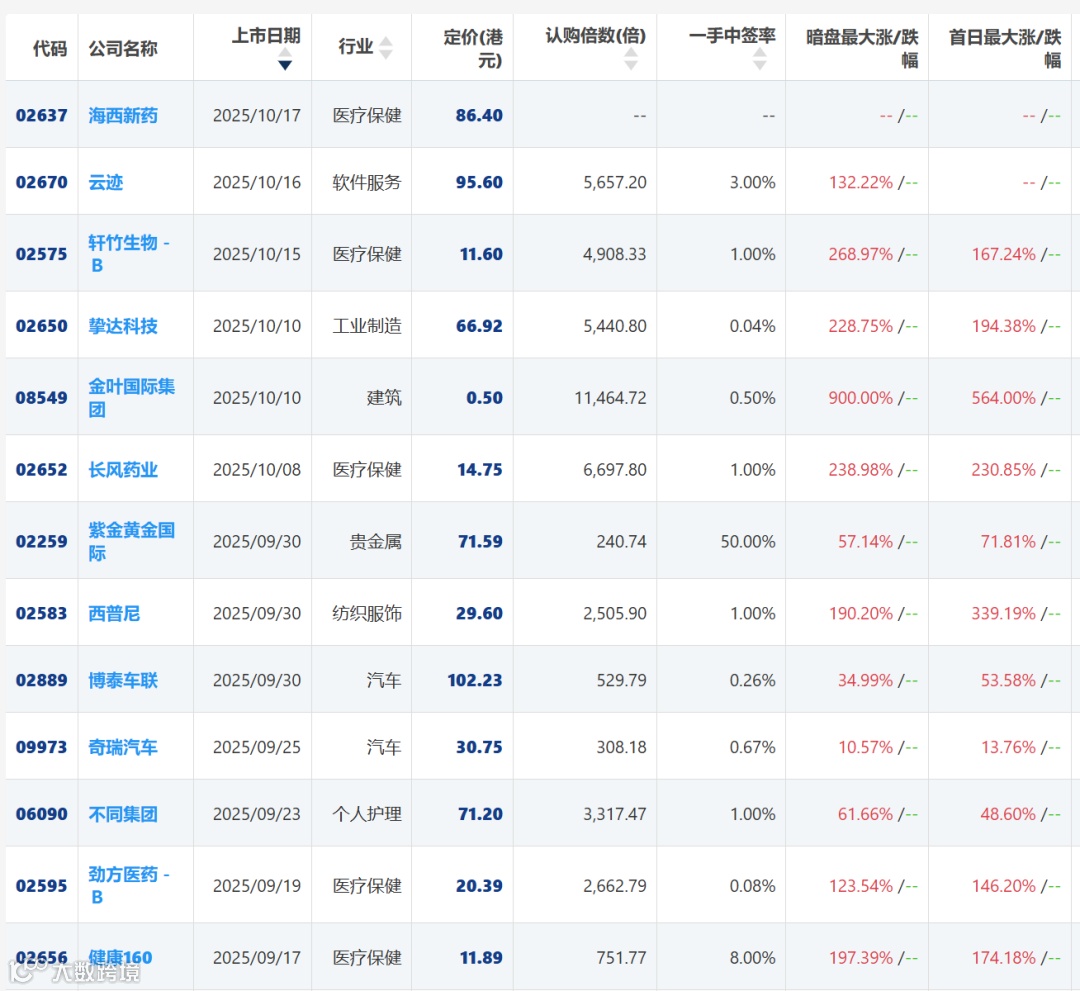
Task: Open company link 挚达科技
Action: click(x=123, y=326)
